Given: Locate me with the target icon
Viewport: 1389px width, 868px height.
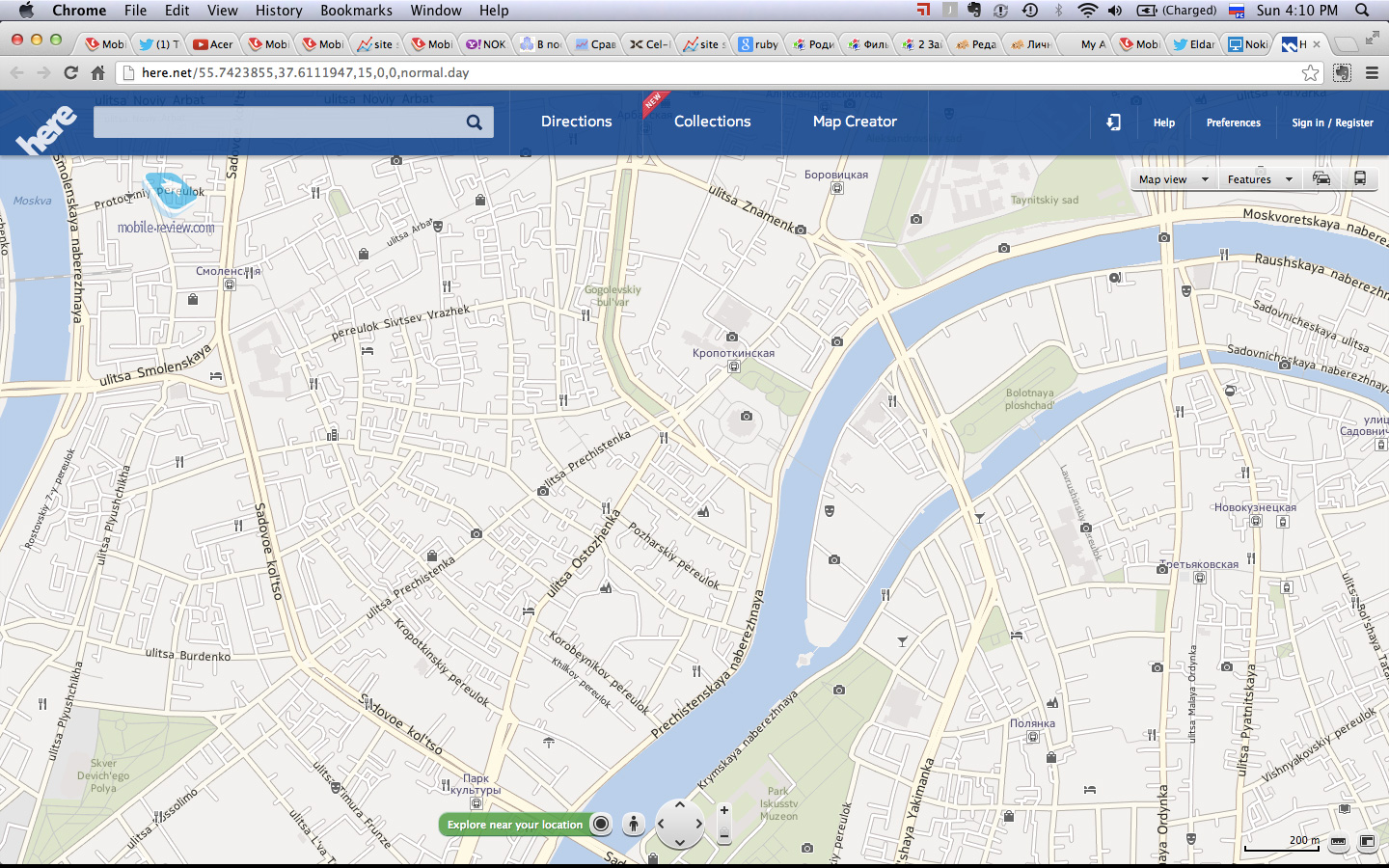Looking at the screenshot, I should tap(601, 824).
